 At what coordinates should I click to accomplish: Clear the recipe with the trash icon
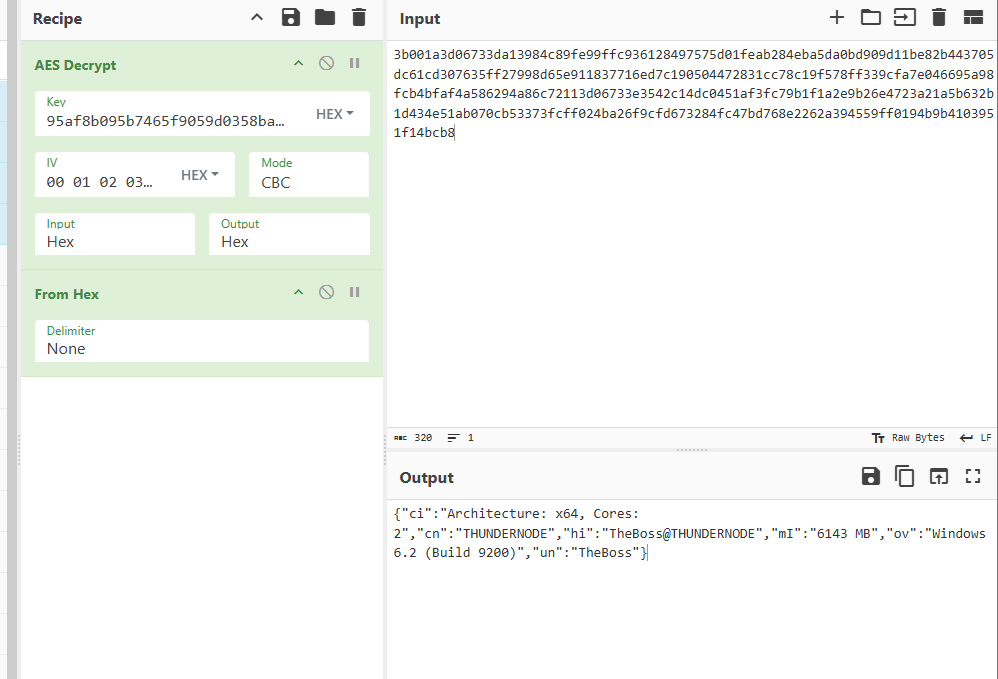point(358,17)
